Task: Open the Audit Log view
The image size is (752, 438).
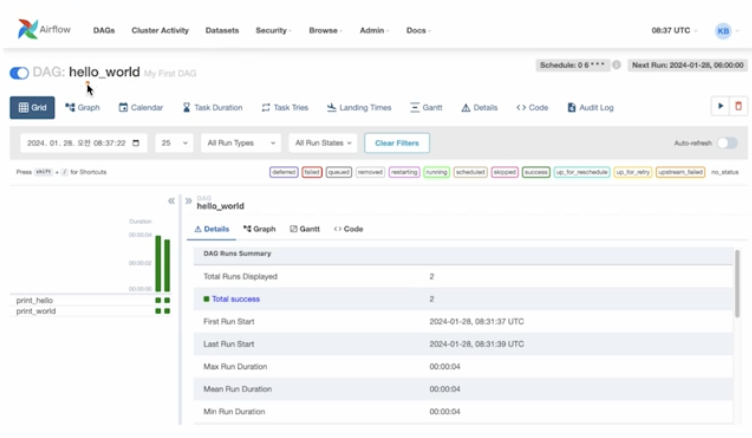Action: 590,107
